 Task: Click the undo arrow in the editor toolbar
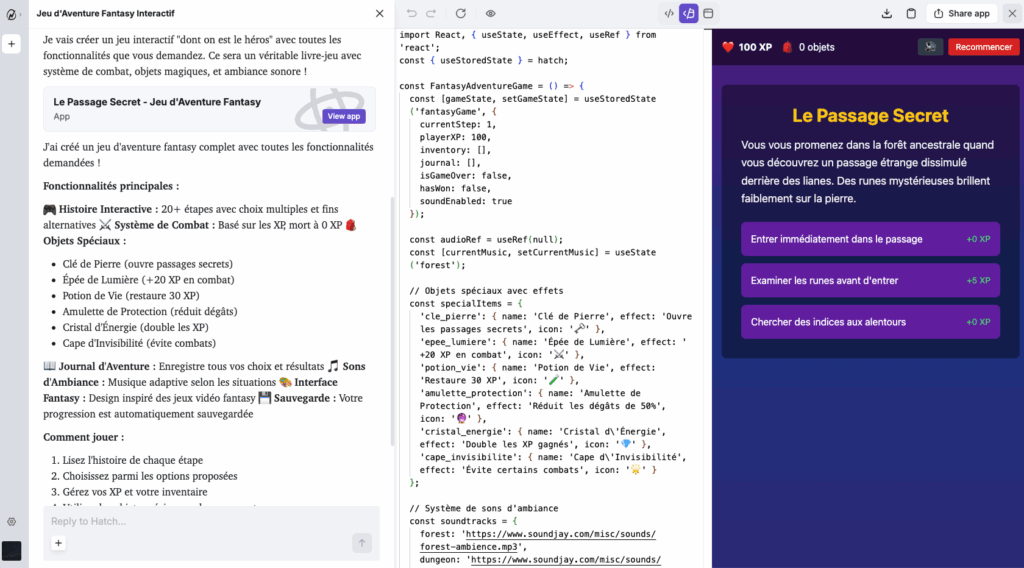click(411, 14)
